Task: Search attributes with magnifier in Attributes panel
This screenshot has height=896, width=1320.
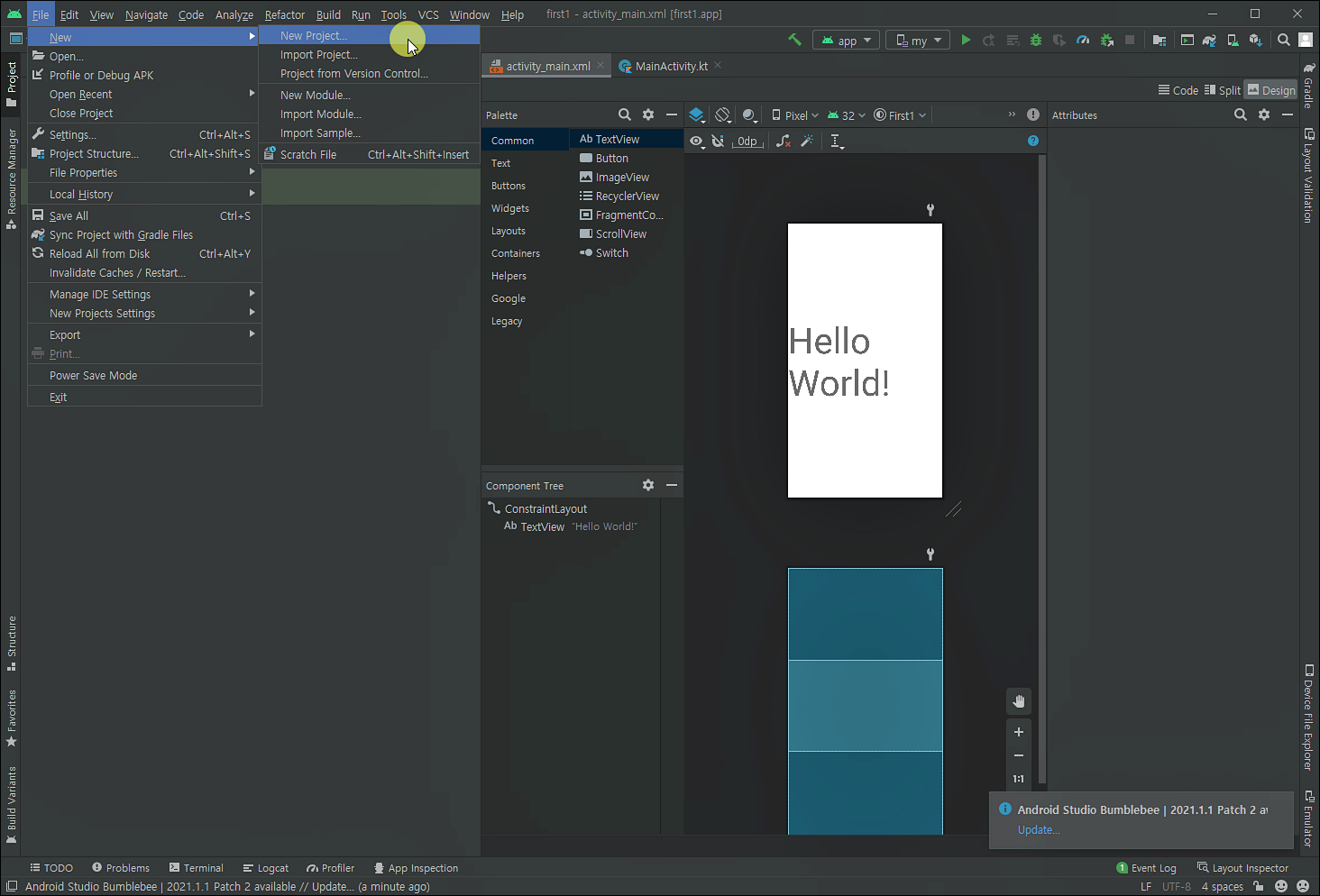Action: click(1241, 114)
